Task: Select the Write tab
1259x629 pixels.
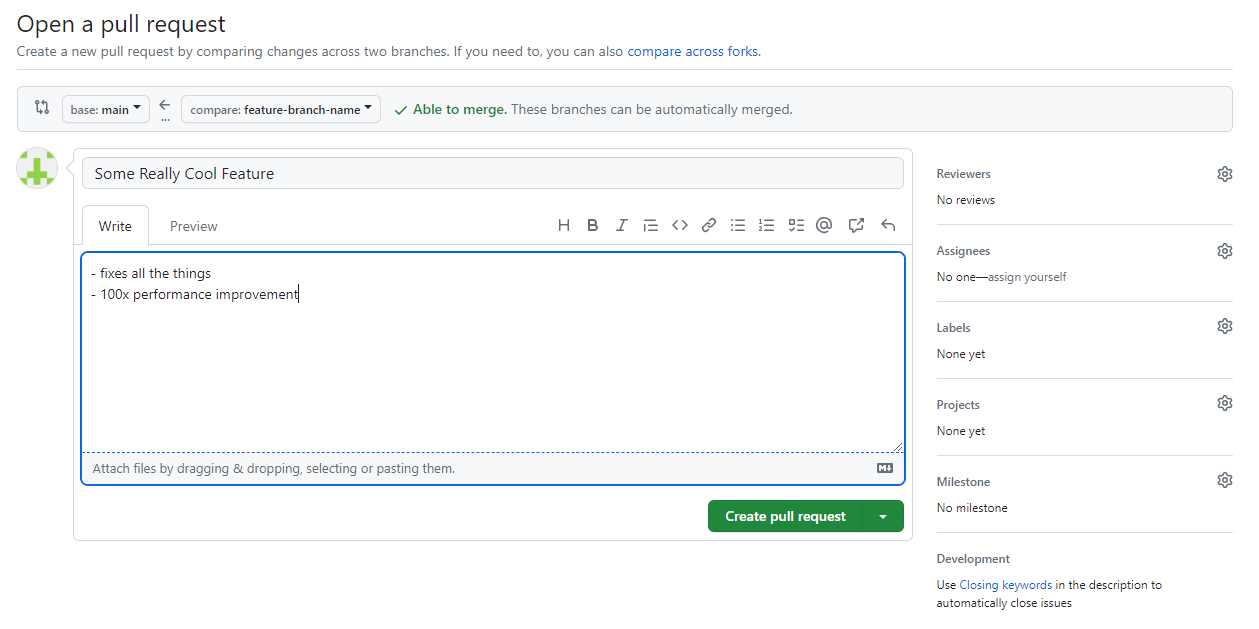Action: click(x=115, y=225)
